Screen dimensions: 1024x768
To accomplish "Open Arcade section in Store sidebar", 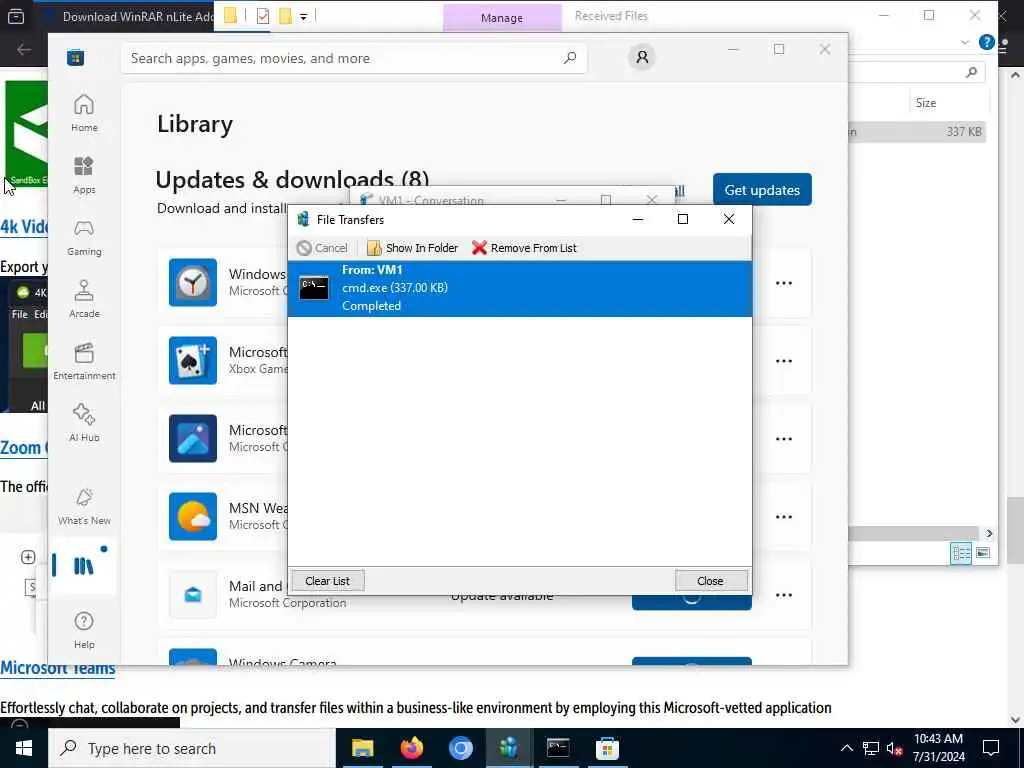I will (84, 299).
